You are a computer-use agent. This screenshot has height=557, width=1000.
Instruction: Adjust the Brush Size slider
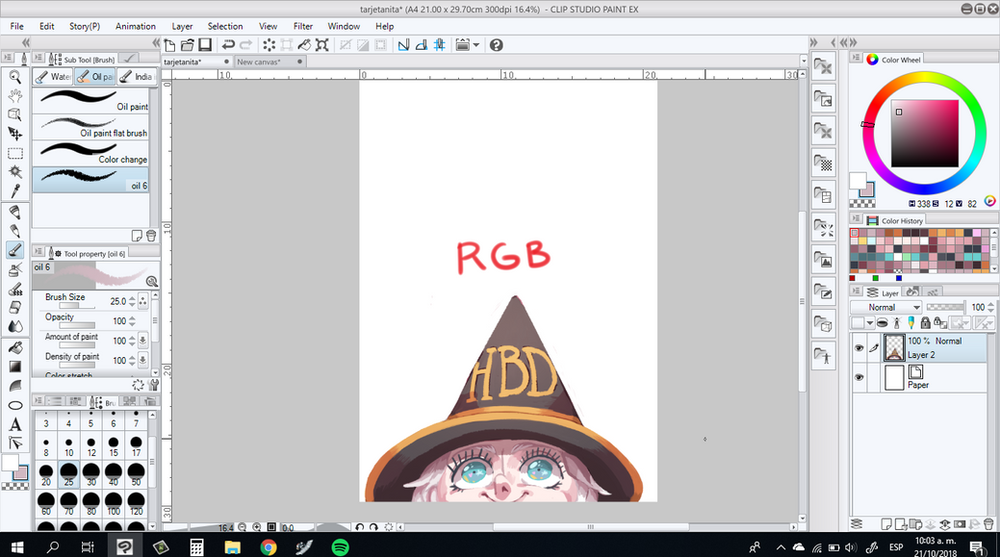tap(77, 306)
